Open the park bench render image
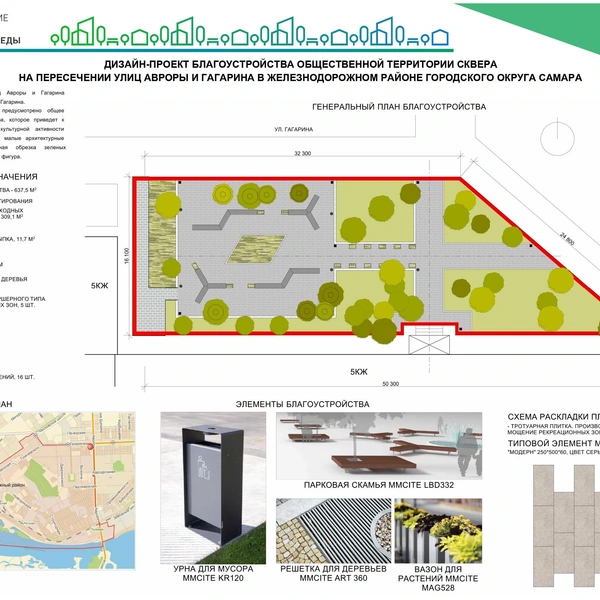 tap(379, 446)
